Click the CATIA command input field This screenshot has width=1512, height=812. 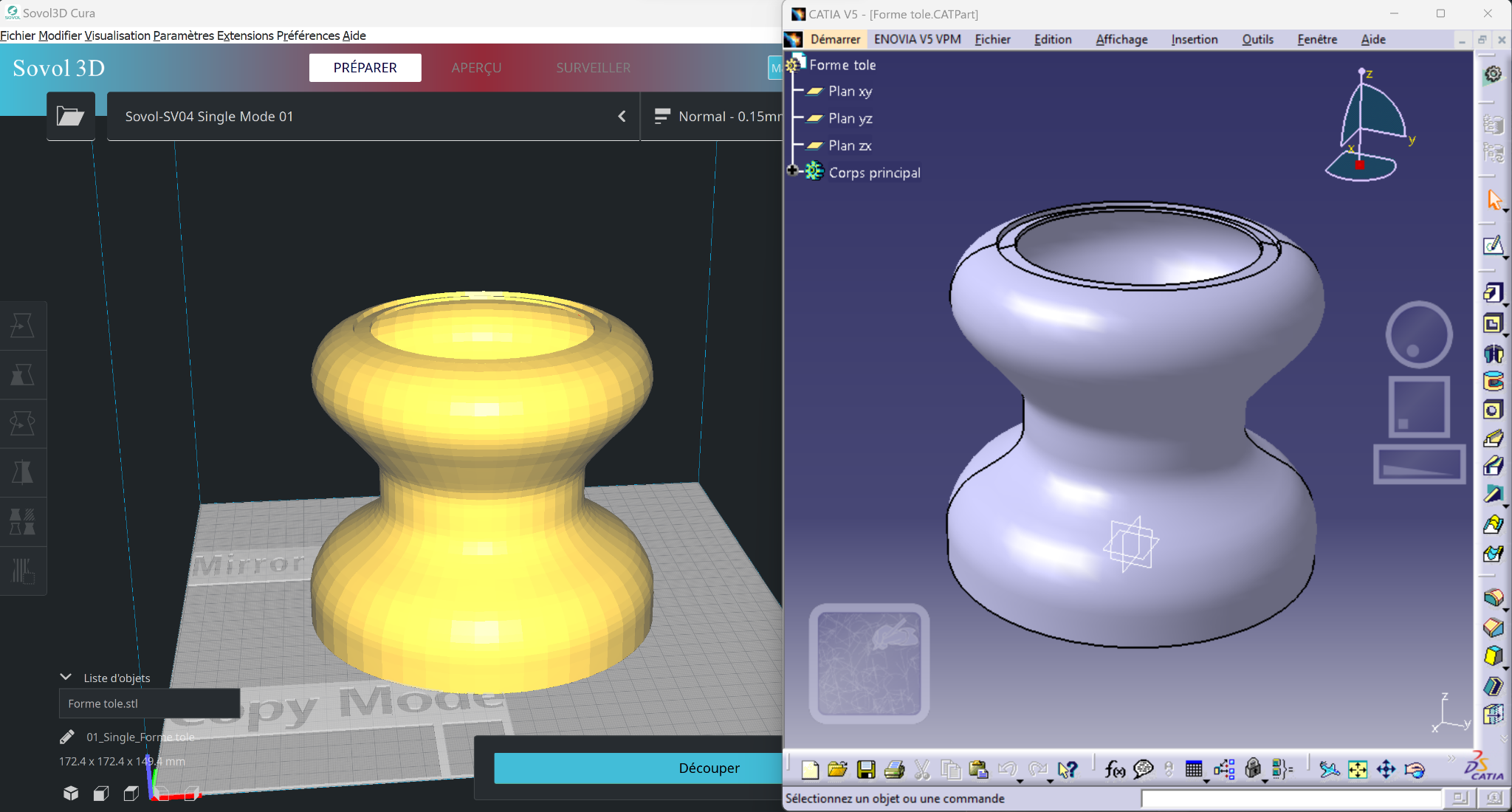pos(1291,798)
